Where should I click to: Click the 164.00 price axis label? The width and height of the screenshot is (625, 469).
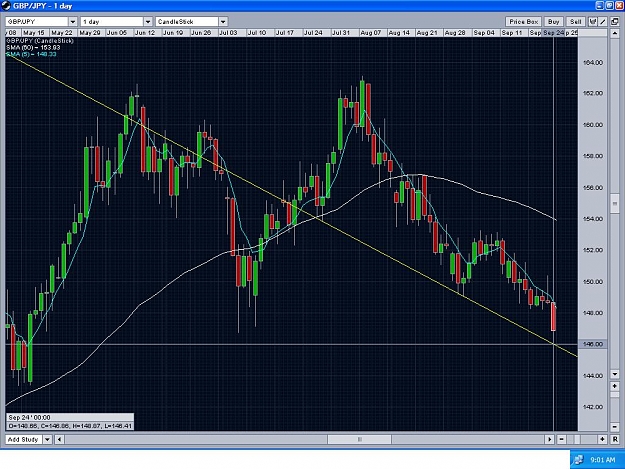tap(593, 63)
